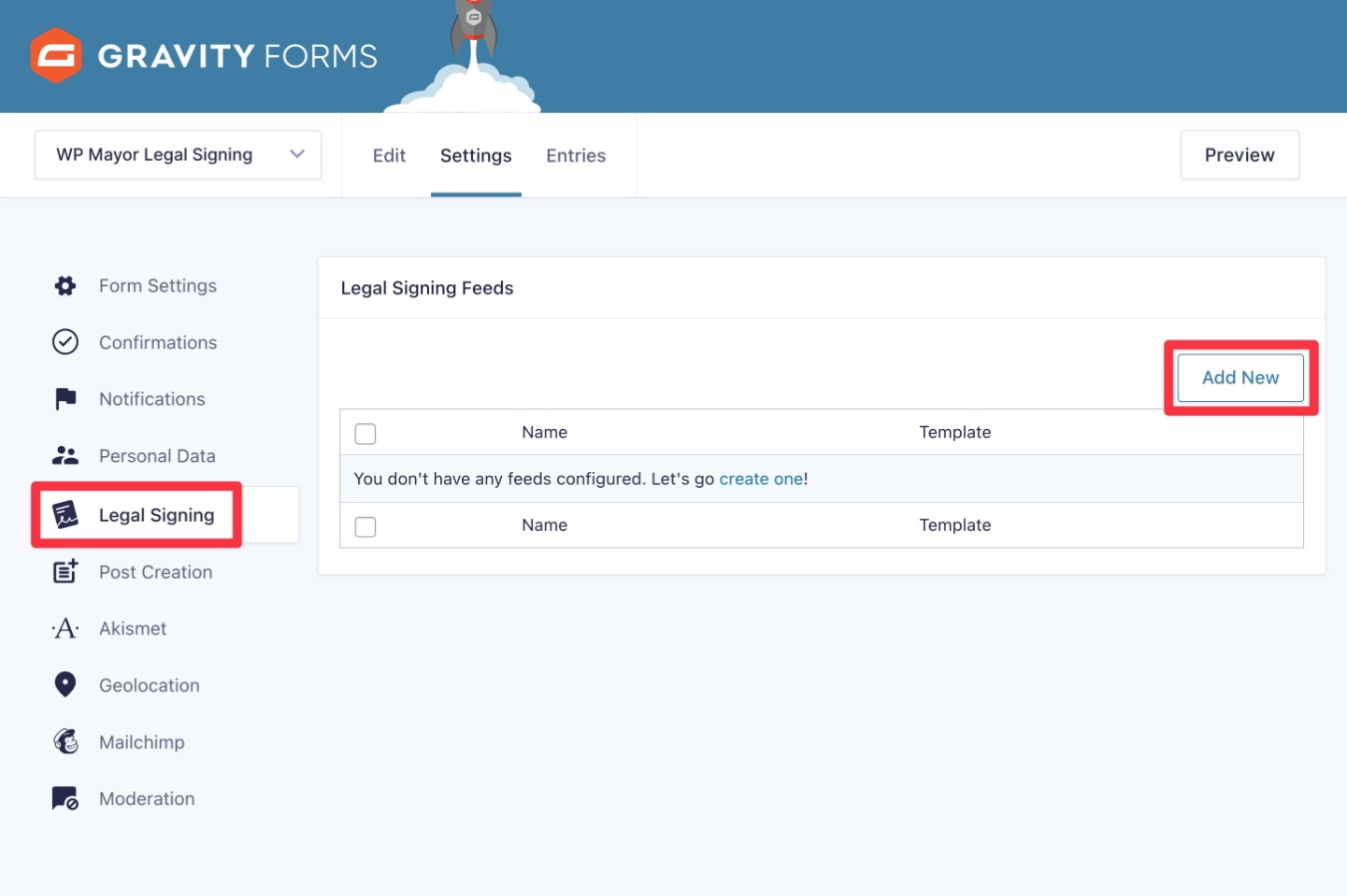Image resolution: width=1347 pixels, height=896 pixels.
Task: Switch to the Entries tab
Action: (x=576, y=156)
